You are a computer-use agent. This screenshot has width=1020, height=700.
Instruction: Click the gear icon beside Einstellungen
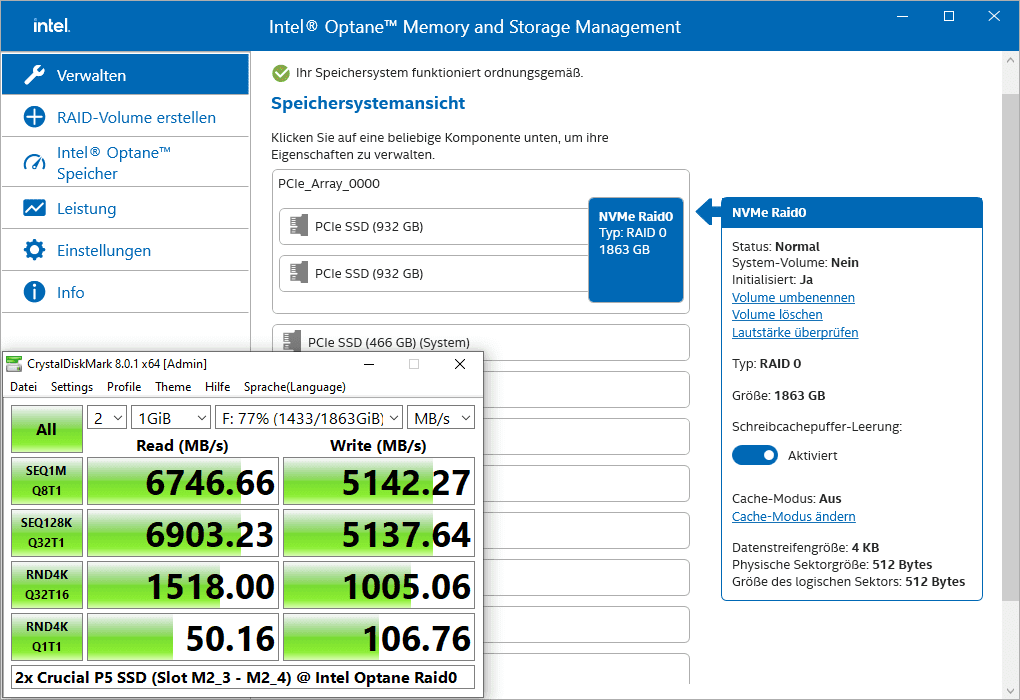click(x=34, y=250)
